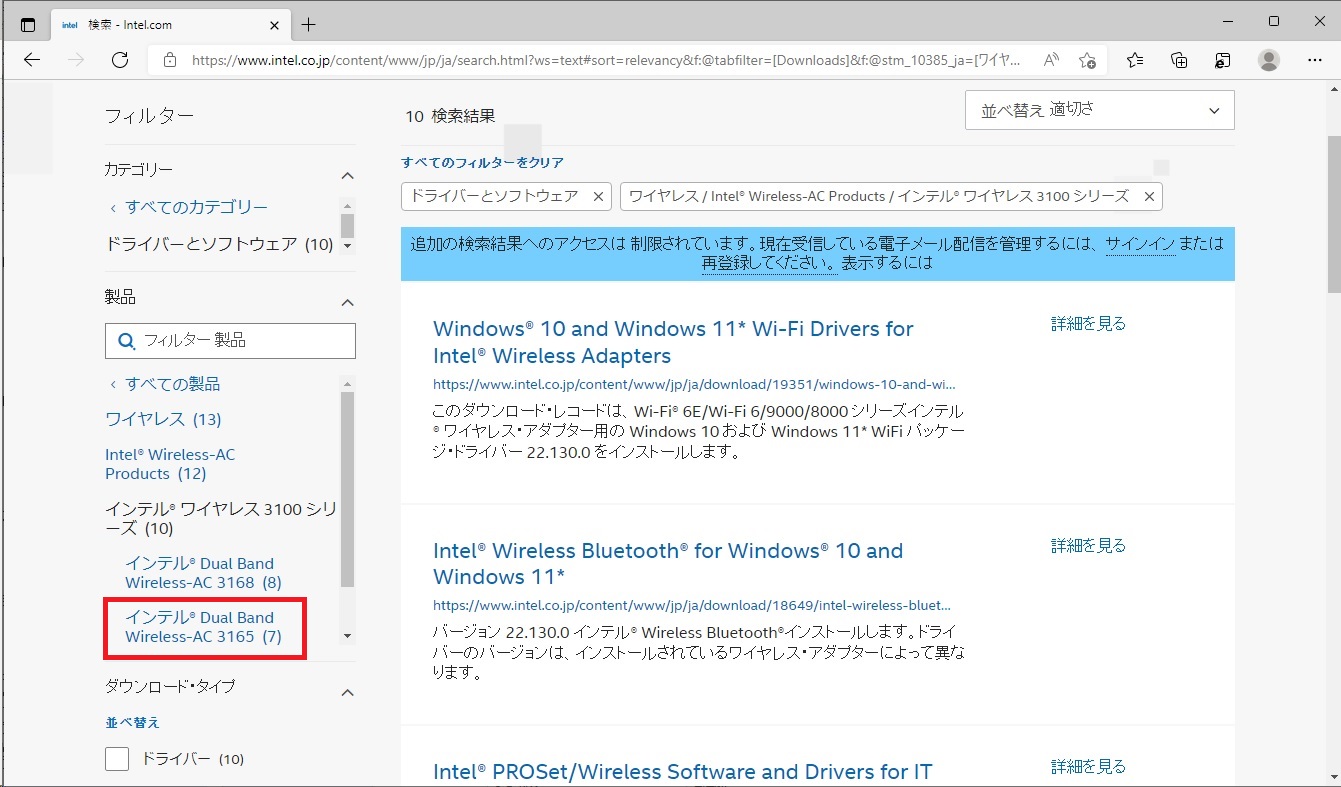Collapse the ダウンロード・タイプ filter section
The height and width of the screenshot is (787, 1341).
[348, 692]
